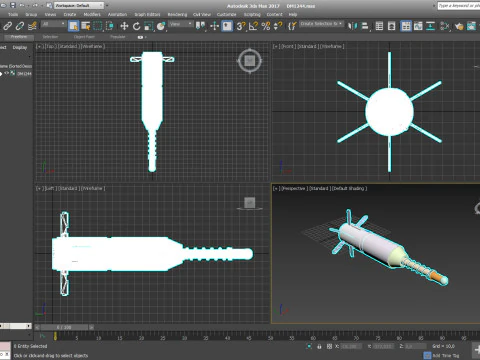Activate Select and Rotate tool
This screenshot has height=360, width=480.
pos(136,26)
